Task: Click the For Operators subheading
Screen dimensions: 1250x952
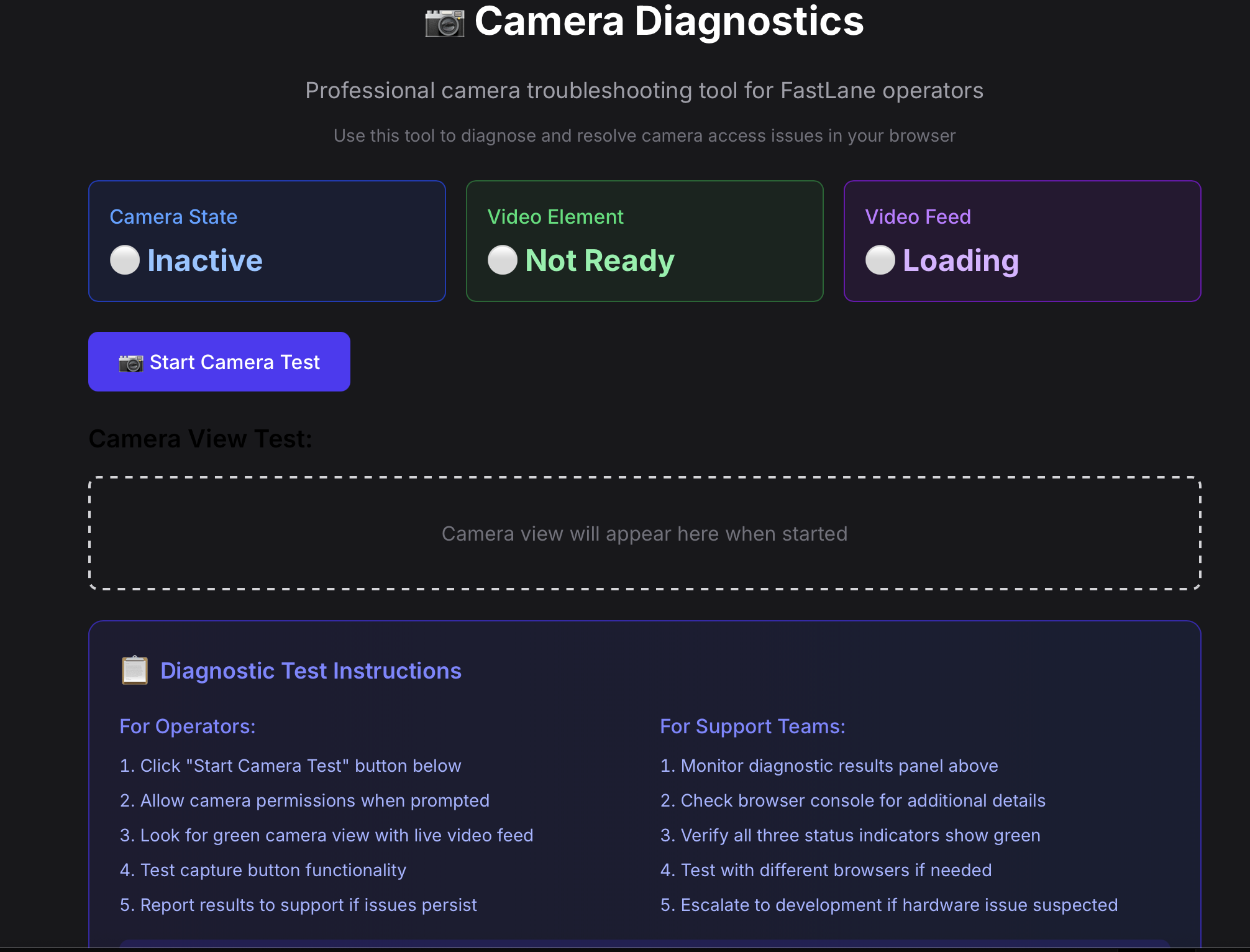Action: click(187, 726)
